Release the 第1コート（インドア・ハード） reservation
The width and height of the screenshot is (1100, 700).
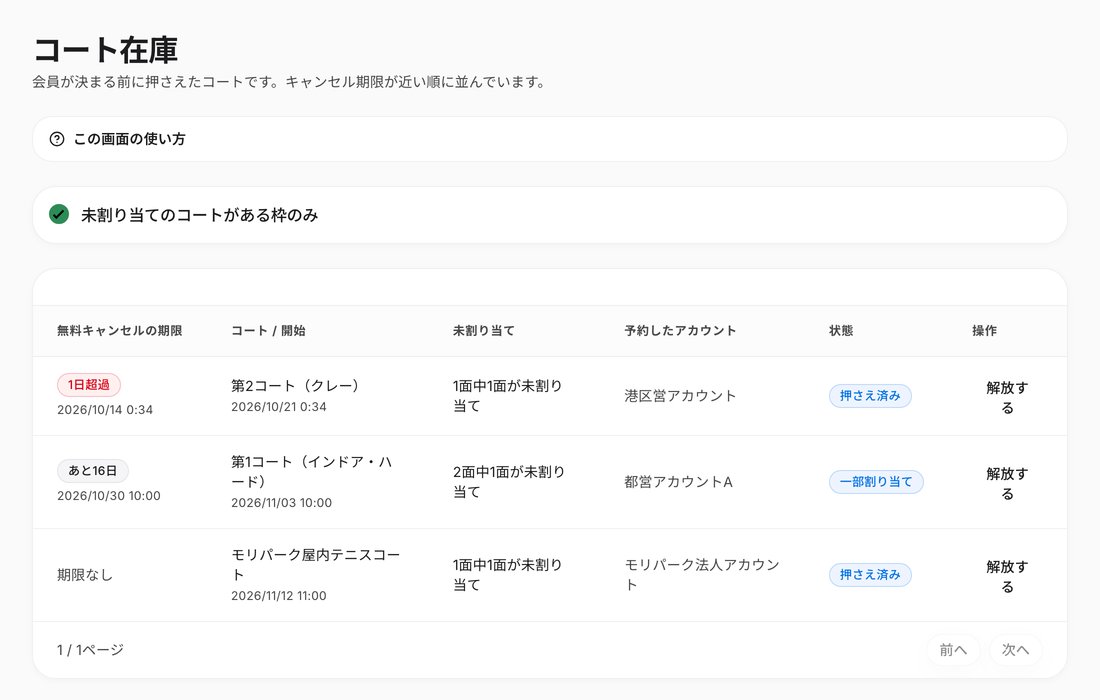coord(1007,483)
